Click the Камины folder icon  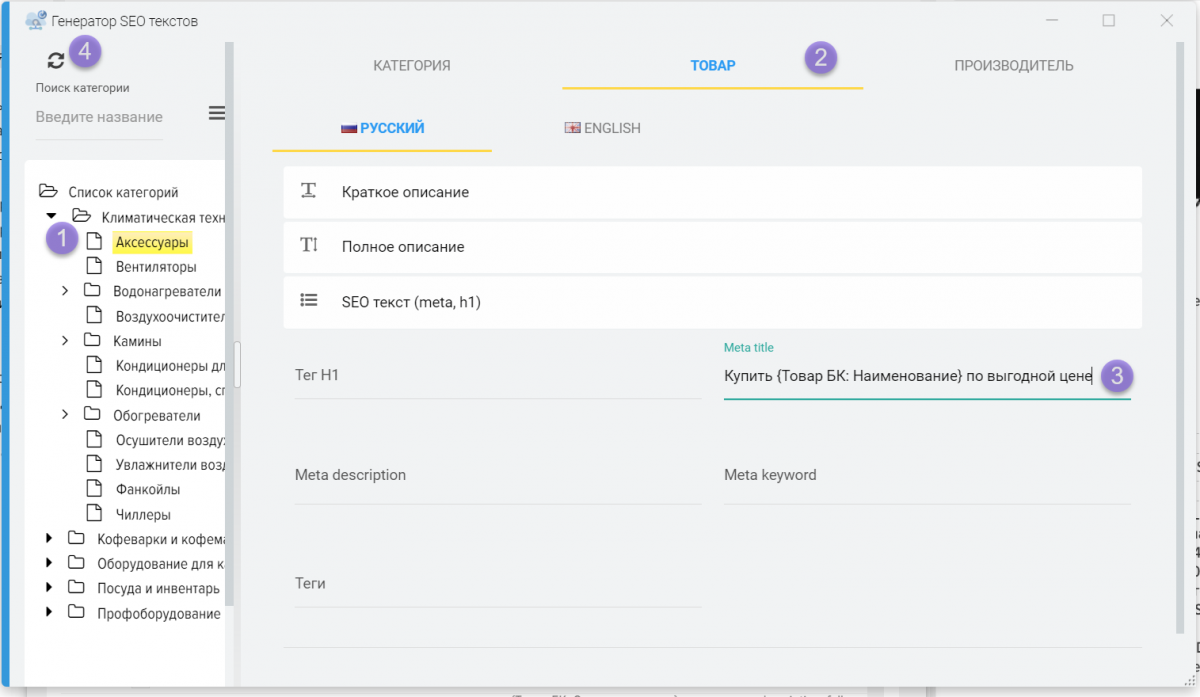click(93, 340)
